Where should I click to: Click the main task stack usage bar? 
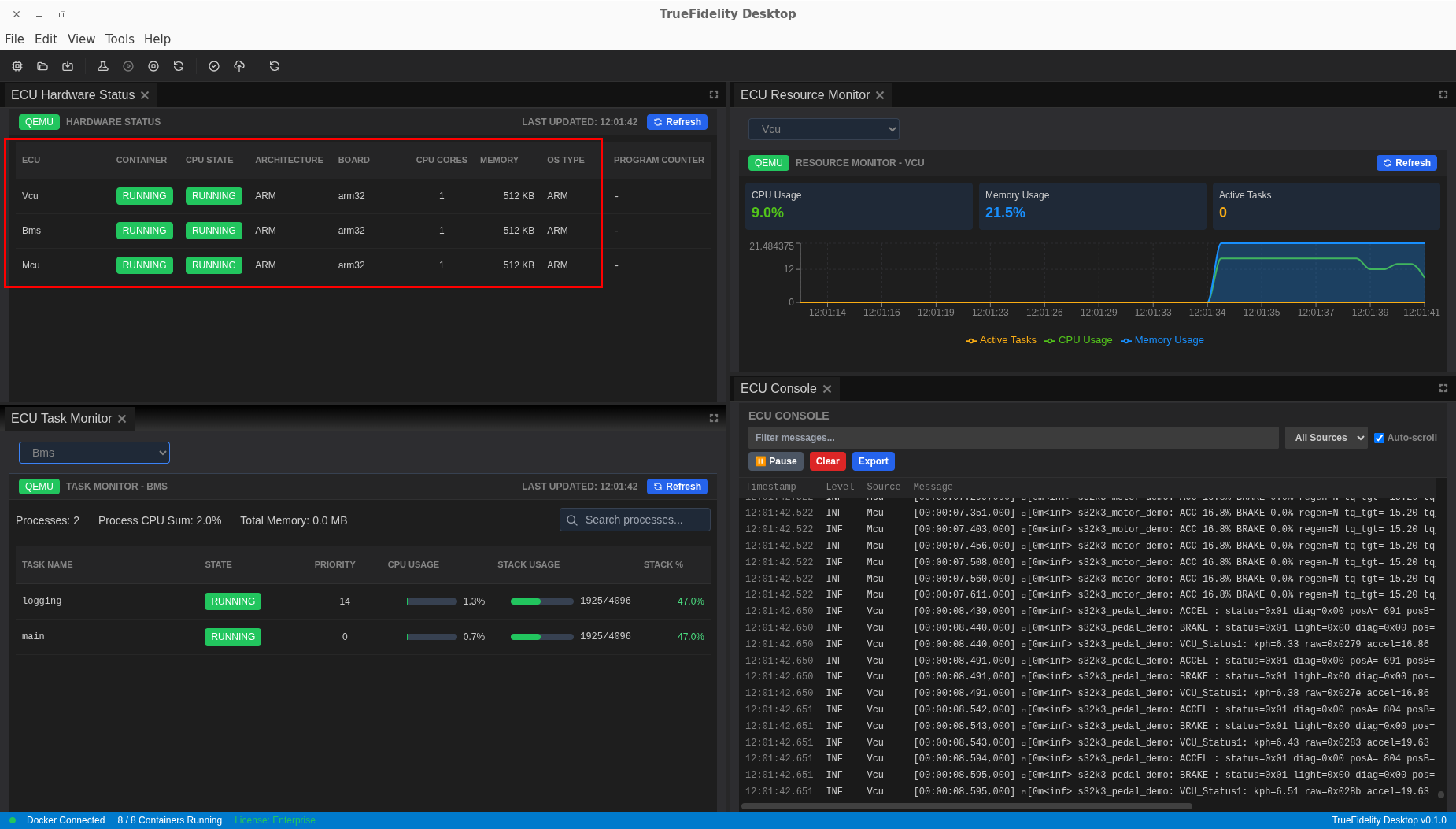tap(542, 637)
